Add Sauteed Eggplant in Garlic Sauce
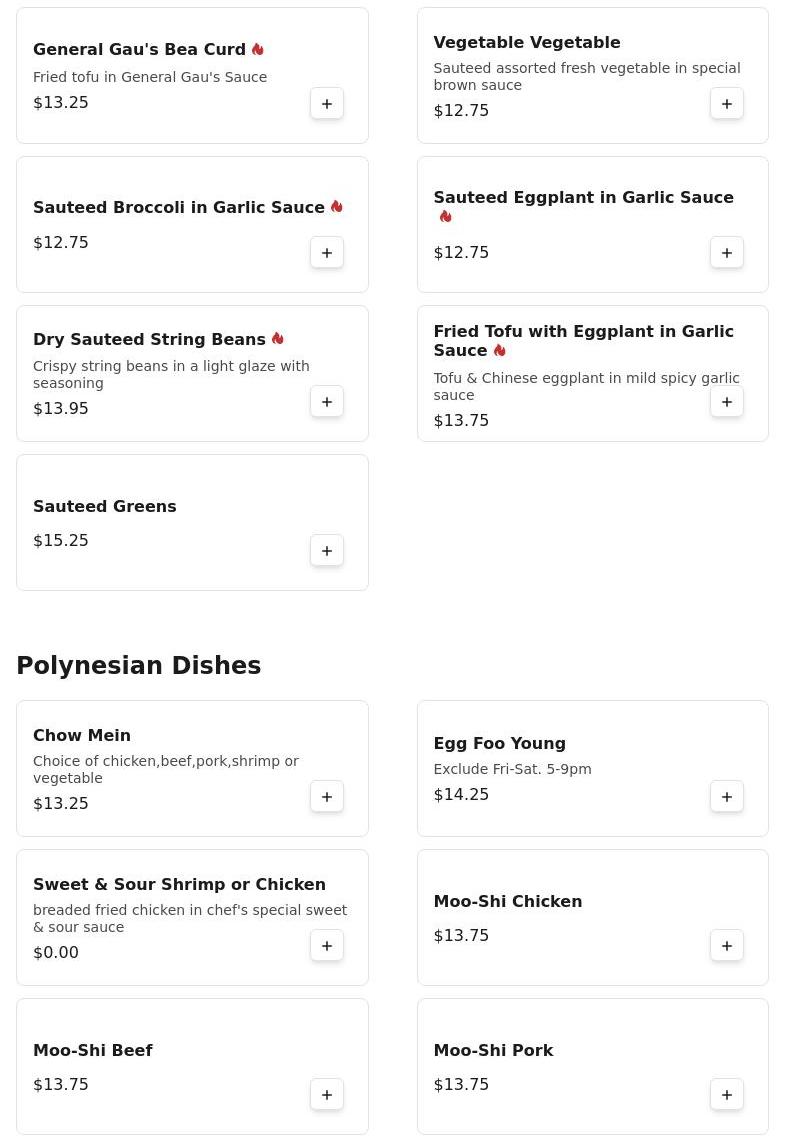Screen dimensions: 785x1145 (x=727, y=253)
